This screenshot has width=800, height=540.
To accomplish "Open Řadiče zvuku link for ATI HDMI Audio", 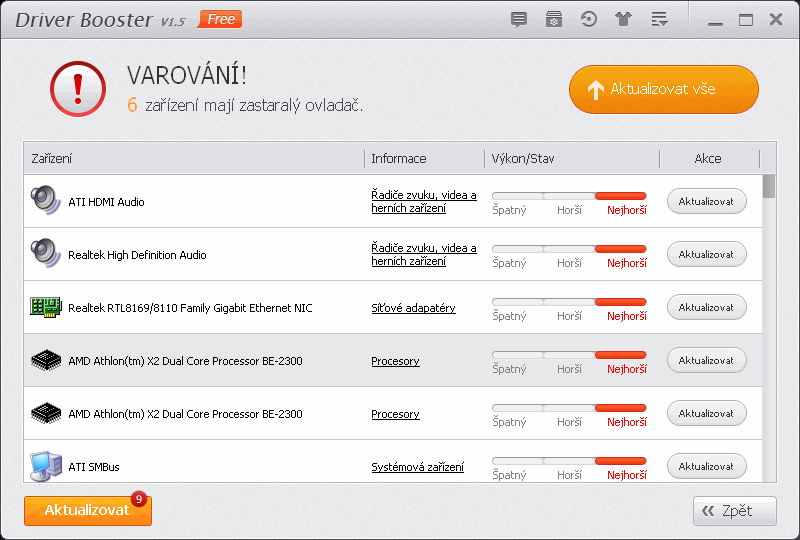I will (423, 202).
